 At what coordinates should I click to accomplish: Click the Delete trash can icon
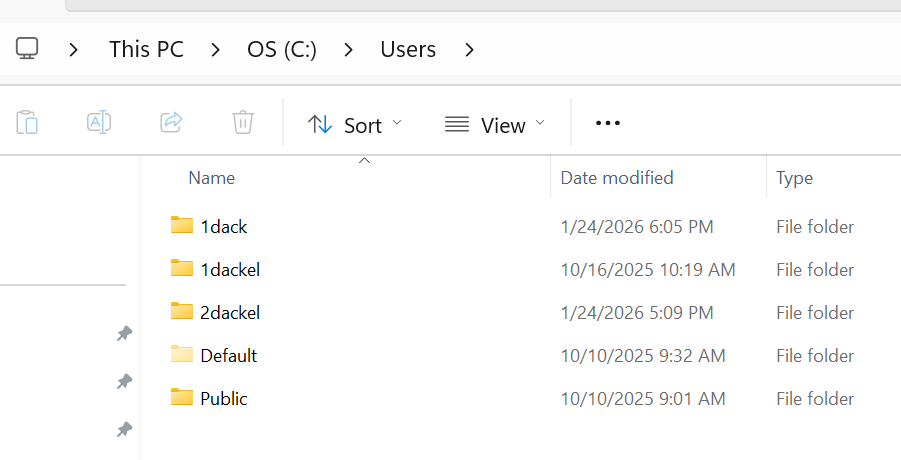[242, 123]
